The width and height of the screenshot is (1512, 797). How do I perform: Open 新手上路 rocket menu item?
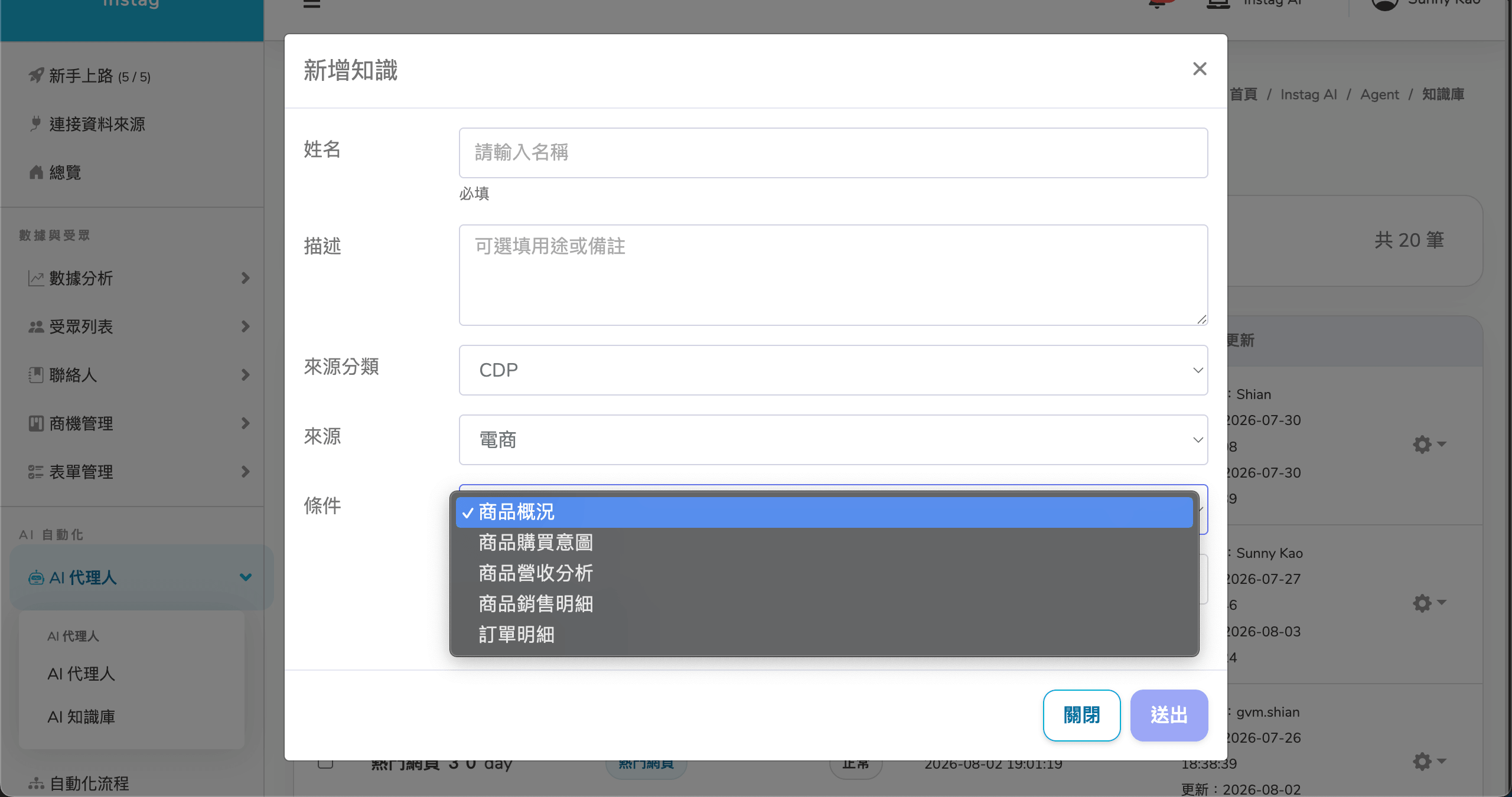pyautogui.click(x=90, y=76)
